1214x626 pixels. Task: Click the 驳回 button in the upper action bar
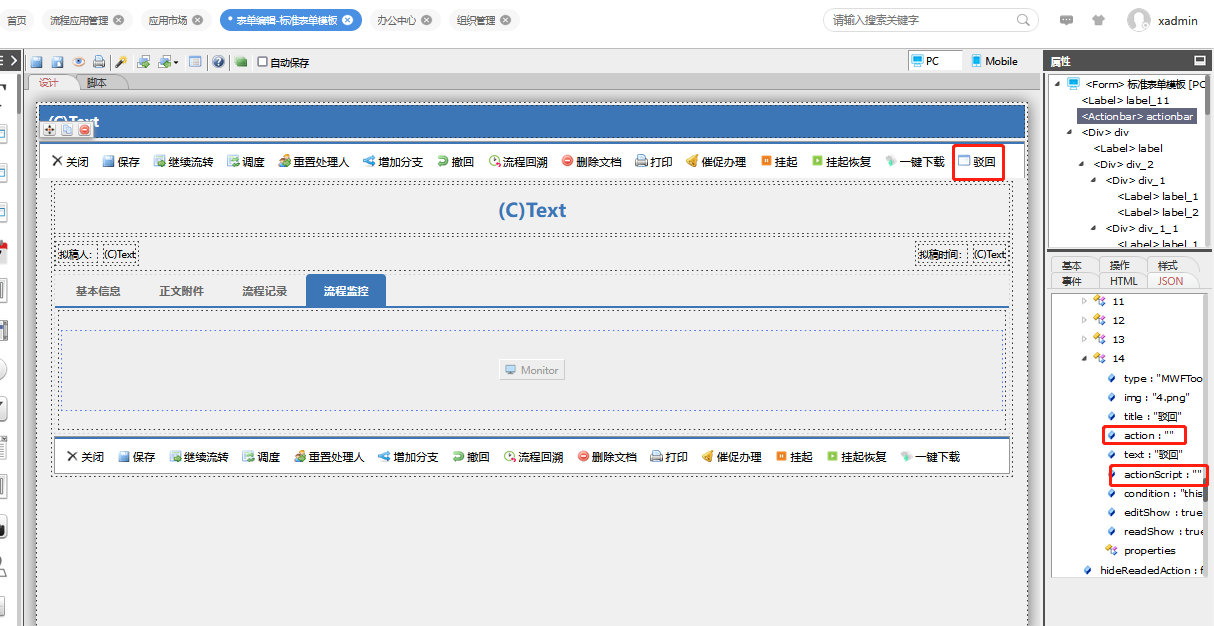977,160
